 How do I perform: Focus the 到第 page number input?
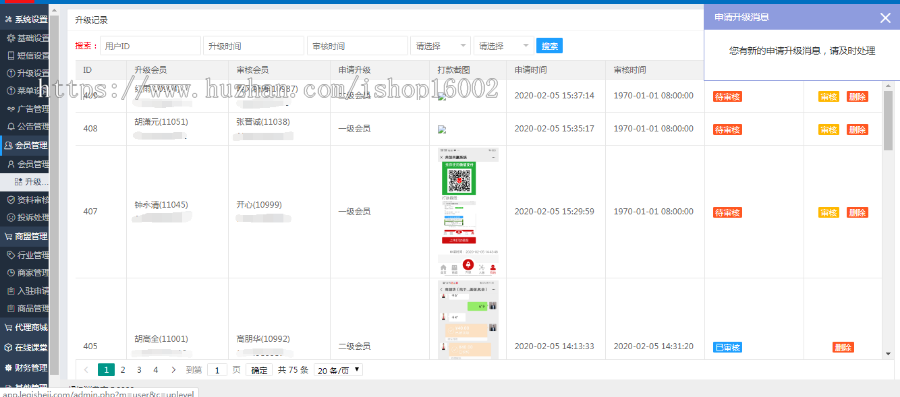pos(217,370)
